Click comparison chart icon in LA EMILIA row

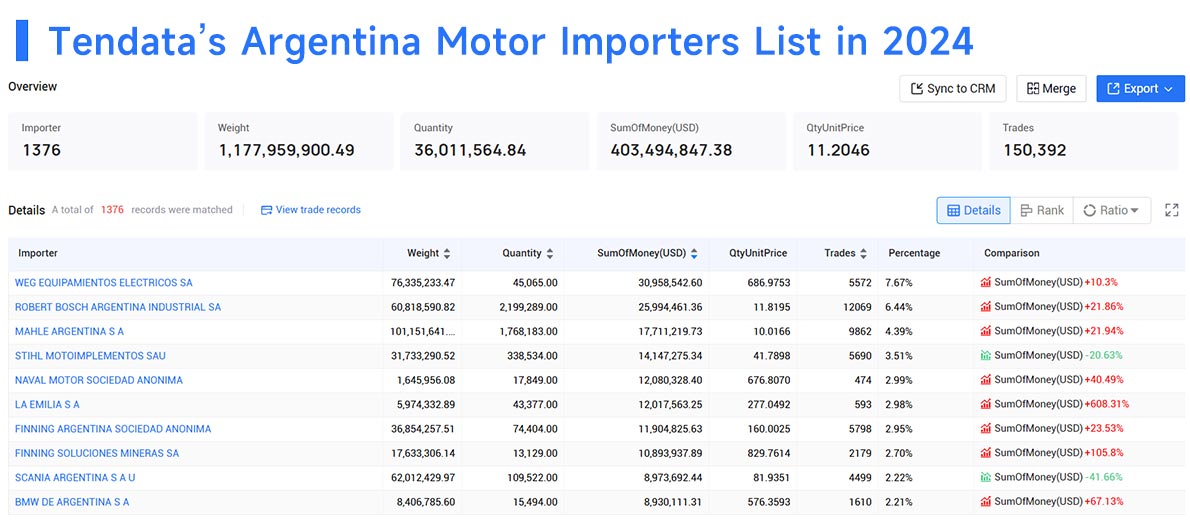(986, 404)
